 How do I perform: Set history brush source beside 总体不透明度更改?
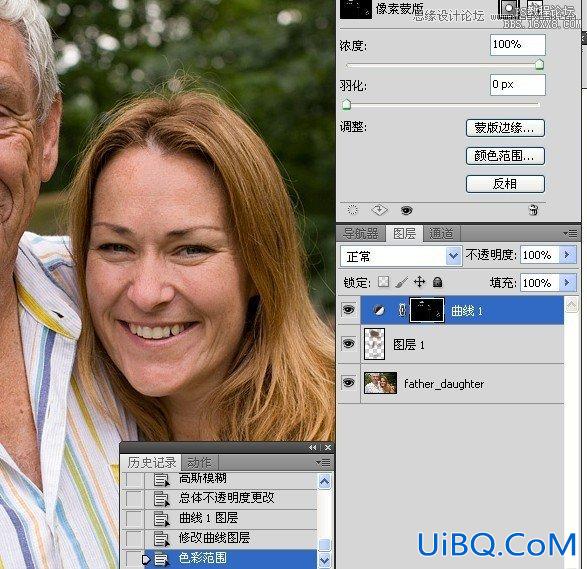tap(134, 498)
